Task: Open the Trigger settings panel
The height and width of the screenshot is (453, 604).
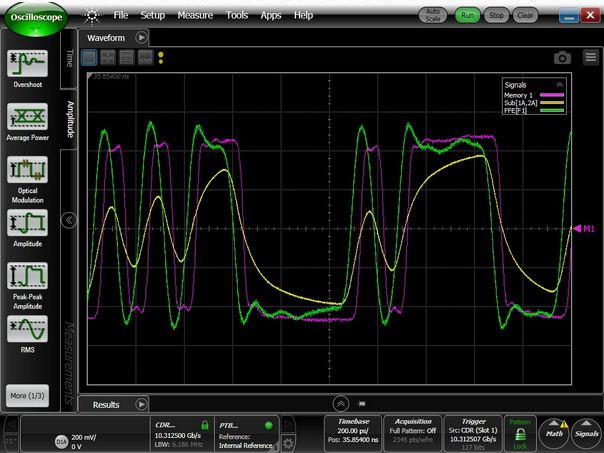Action: [473, 433]
